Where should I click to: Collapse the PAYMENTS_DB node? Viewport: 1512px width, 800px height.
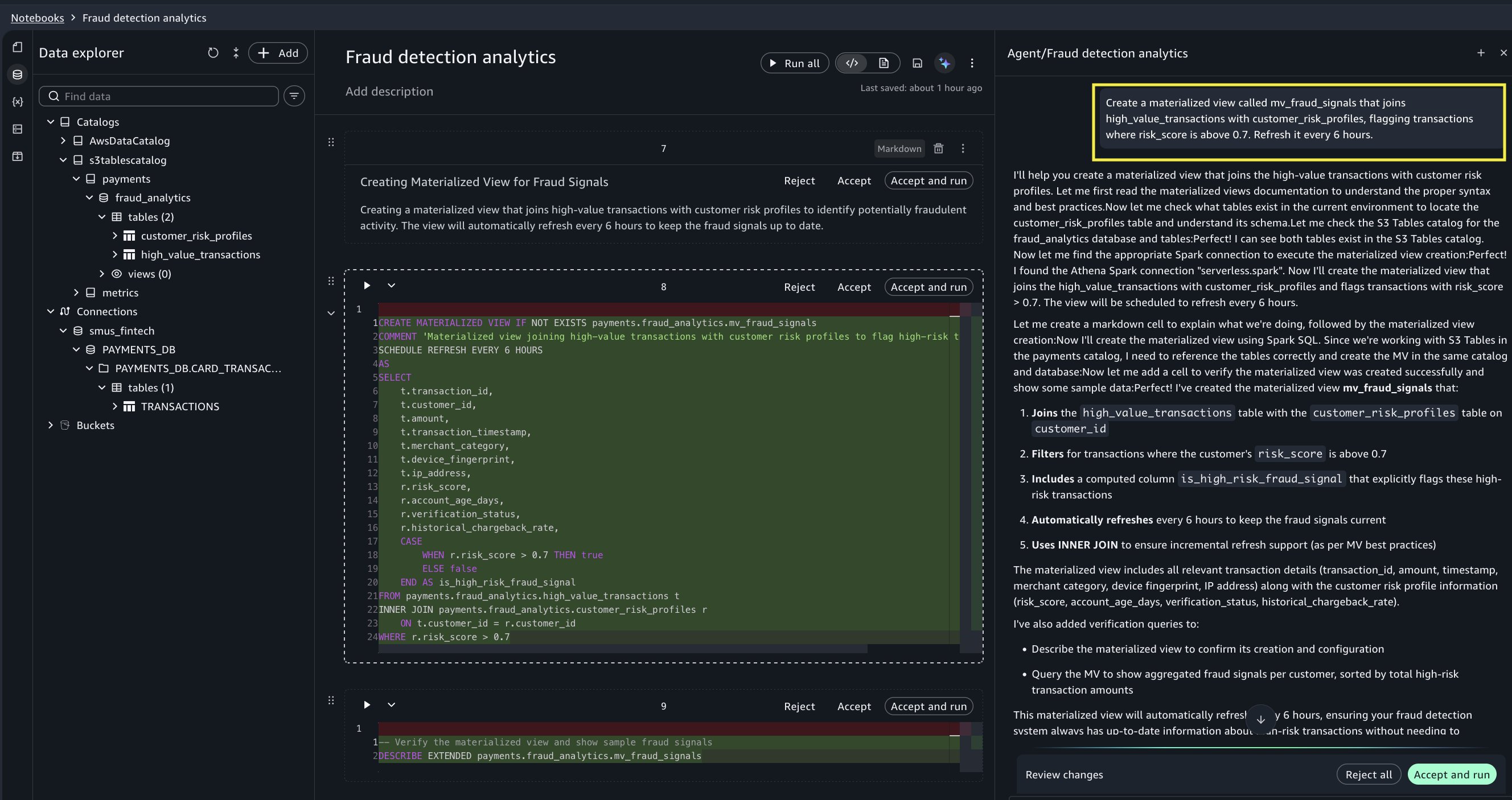click(x=76, y=349)
